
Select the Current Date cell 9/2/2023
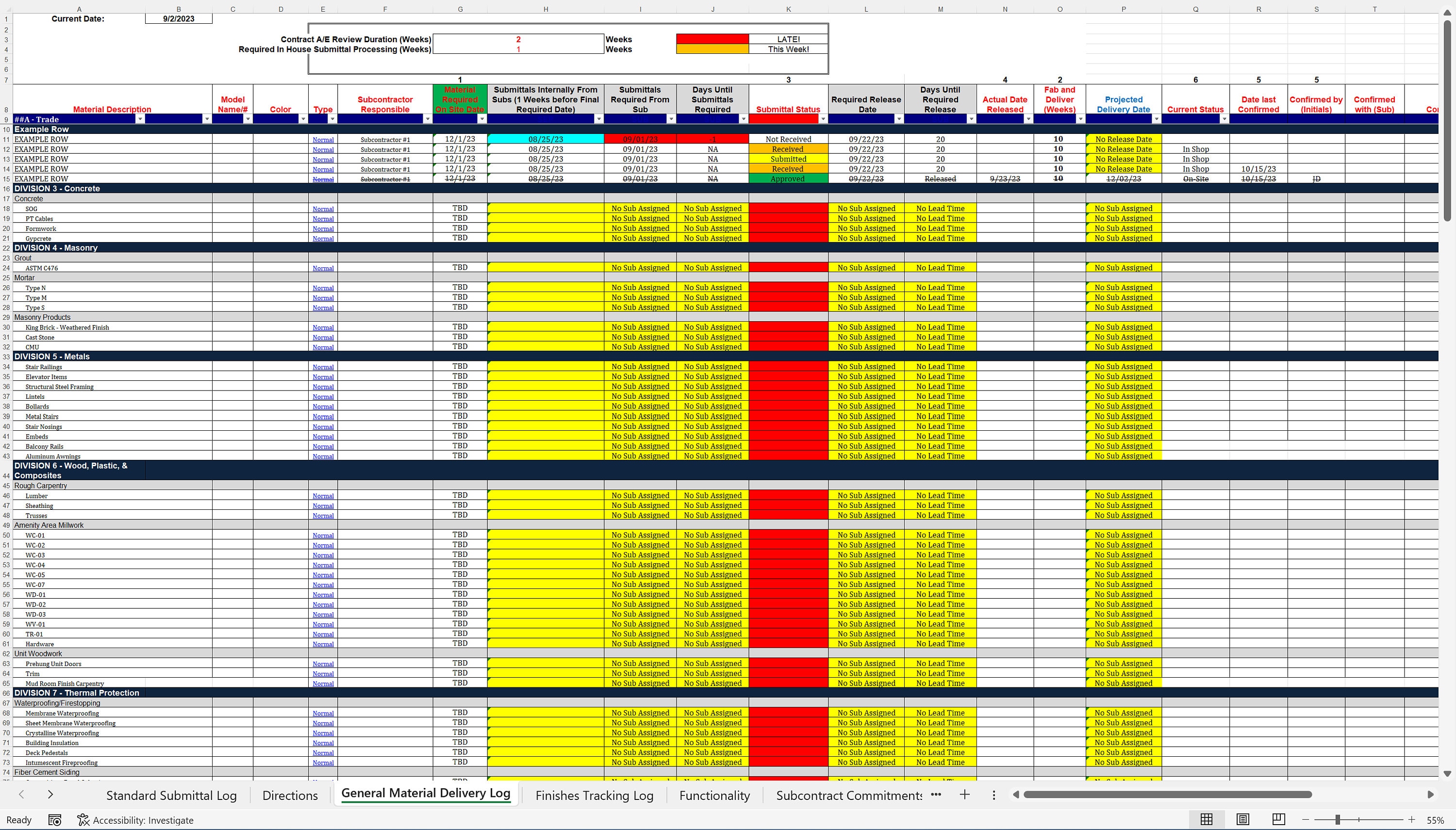[x=179, y=19]
